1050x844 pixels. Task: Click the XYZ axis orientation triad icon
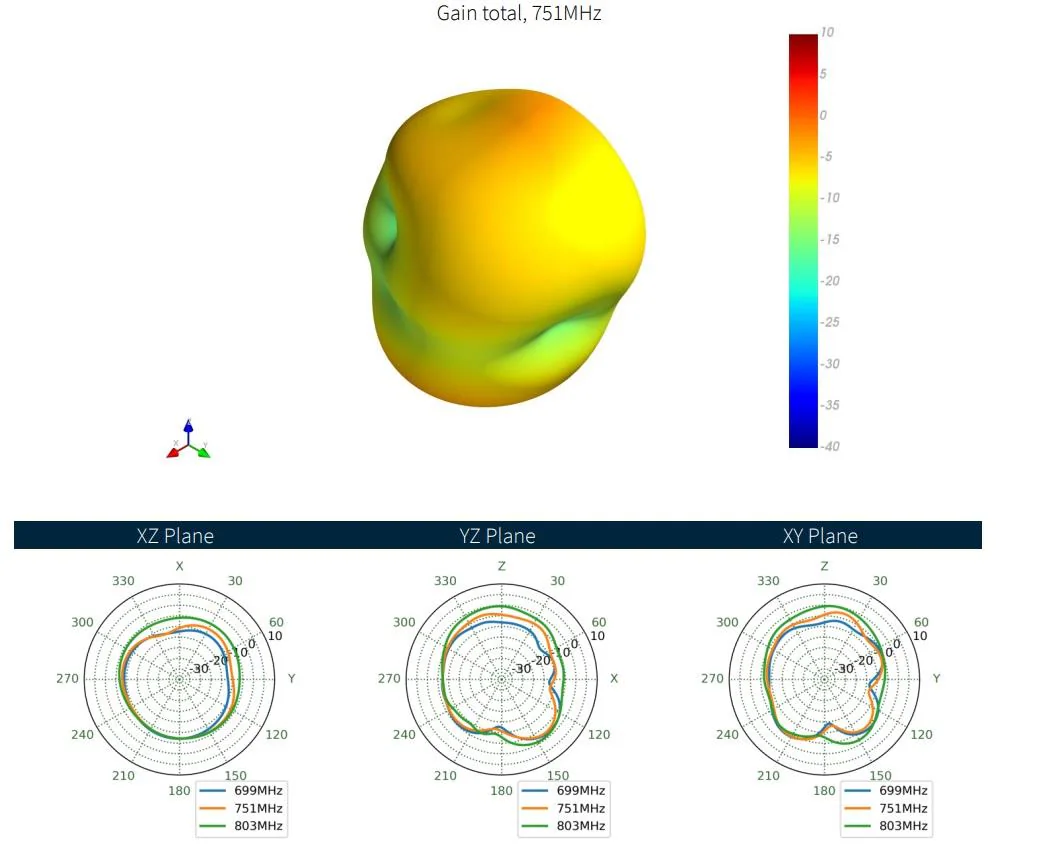click(189, 439)
